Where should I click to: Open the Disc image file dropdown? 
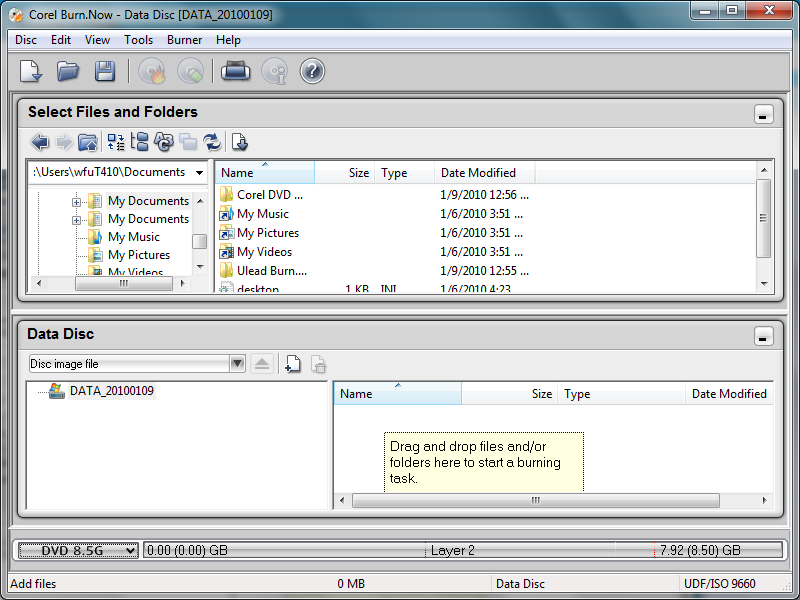point(237,364)
